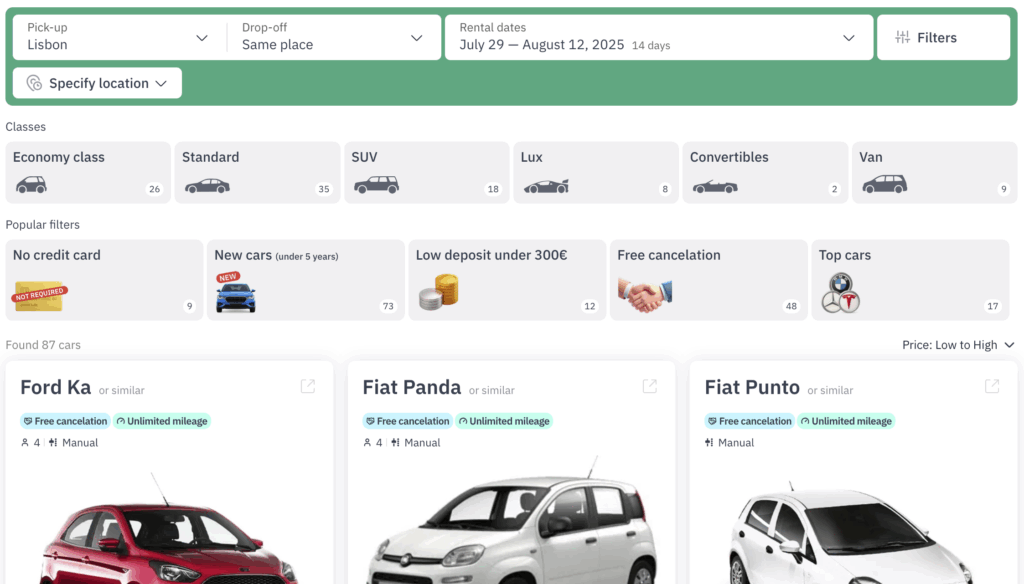Click the Manual gearbox icon on Fiat Punto
This screenshot has height=584, width=1024.
(709, 442)
